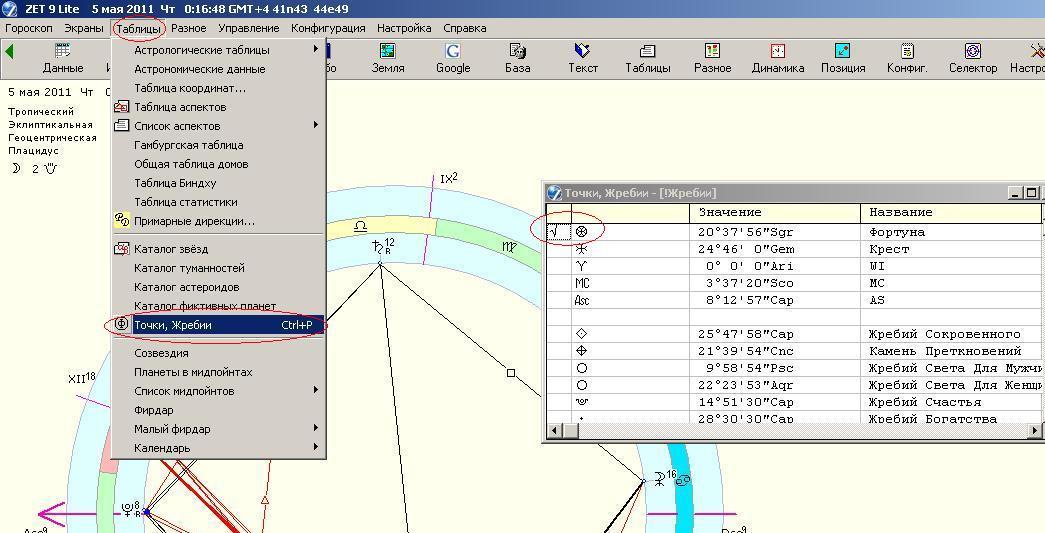Enable the checkbox cell for MC row

pos(557,283)
